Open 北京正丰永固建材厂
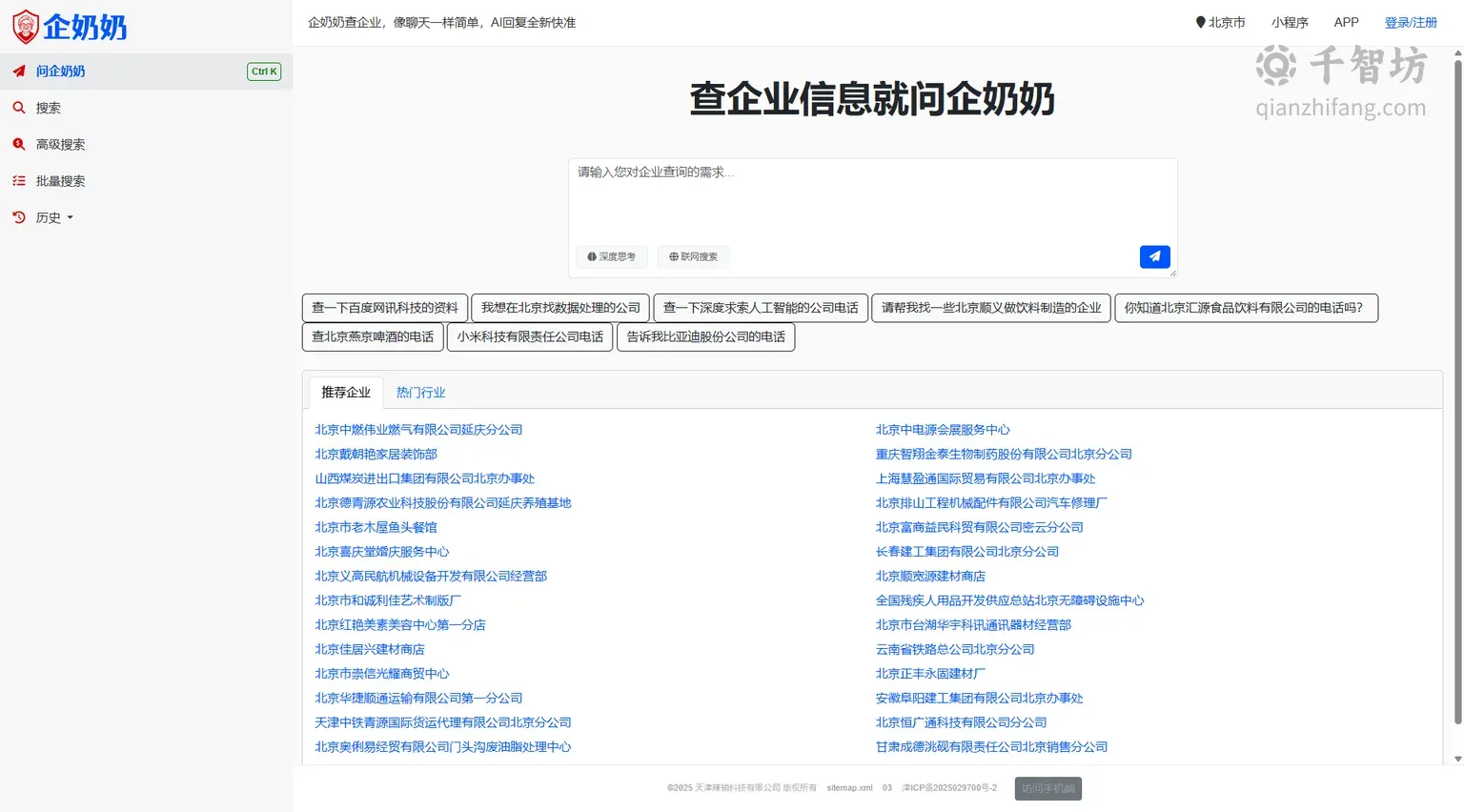The image size is (1464, 812). (930, 674)
